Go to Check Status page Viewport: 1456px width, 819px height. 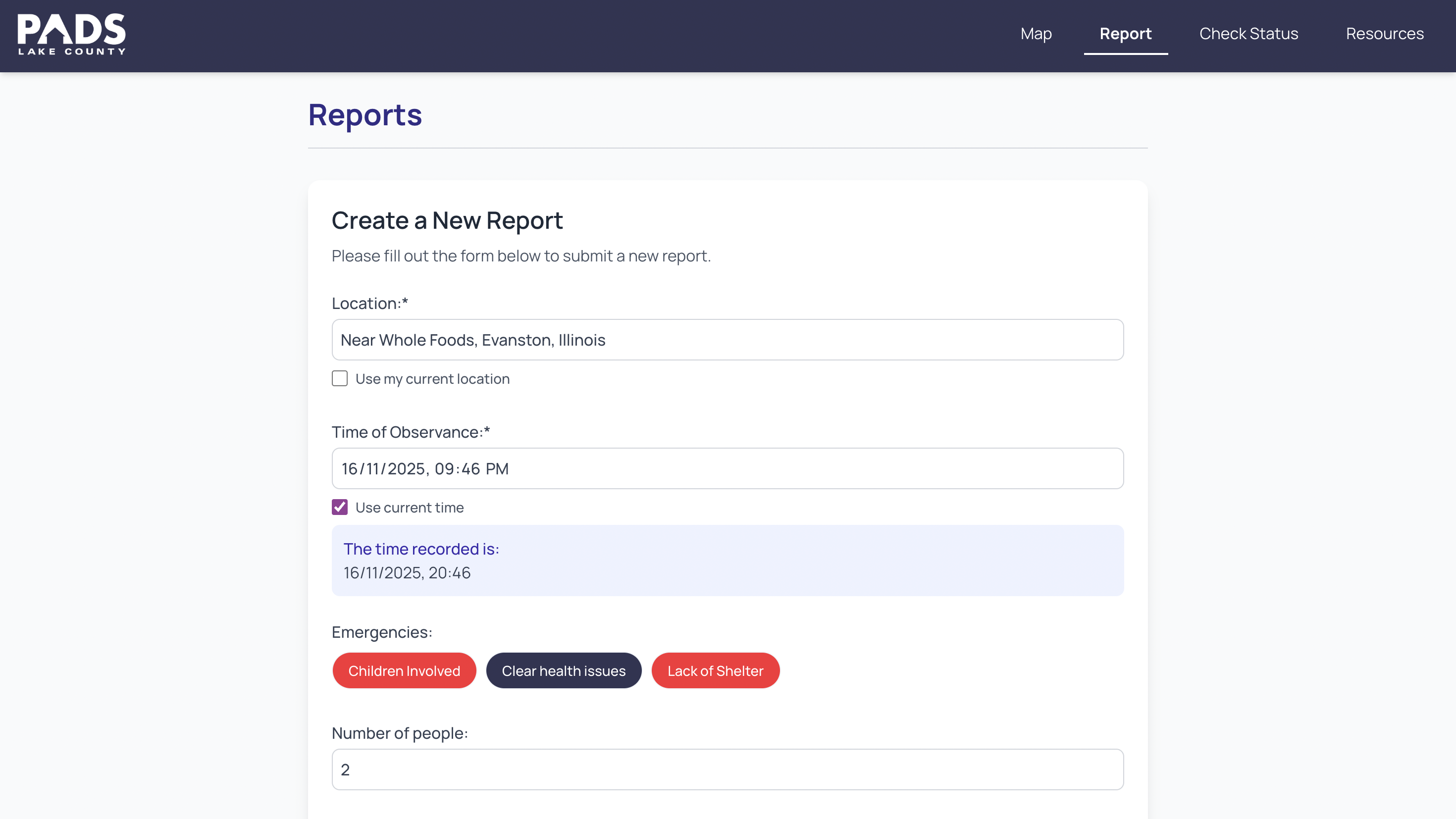1248,34
